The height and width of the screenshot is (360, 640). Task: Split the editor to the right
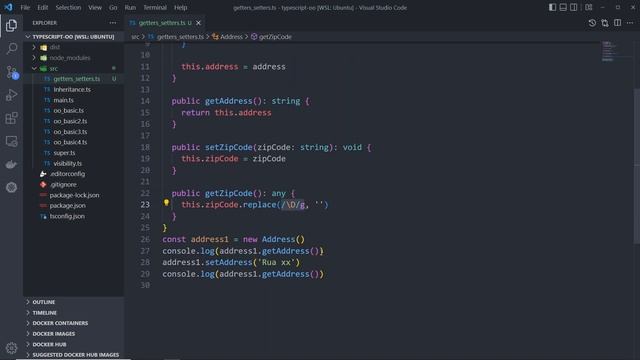(618, 23)
